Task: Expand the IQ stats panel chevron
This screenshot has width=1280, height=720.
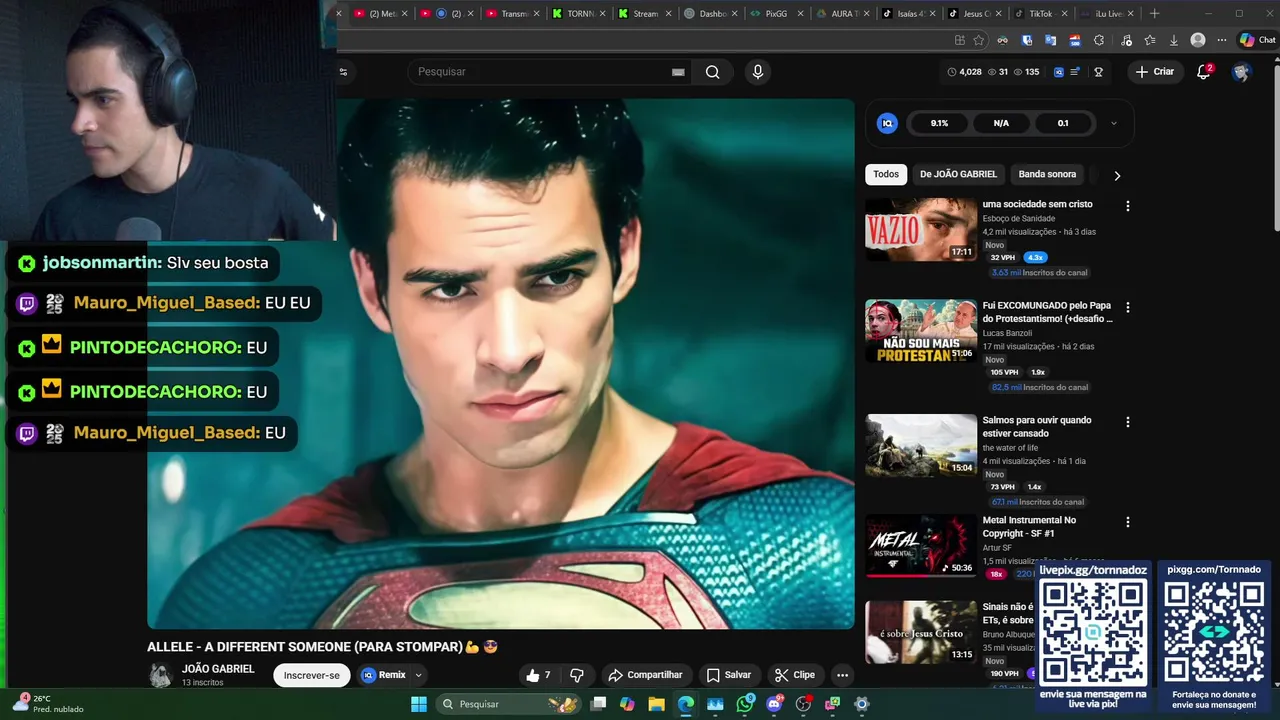Action: (x=1114, y=123)
